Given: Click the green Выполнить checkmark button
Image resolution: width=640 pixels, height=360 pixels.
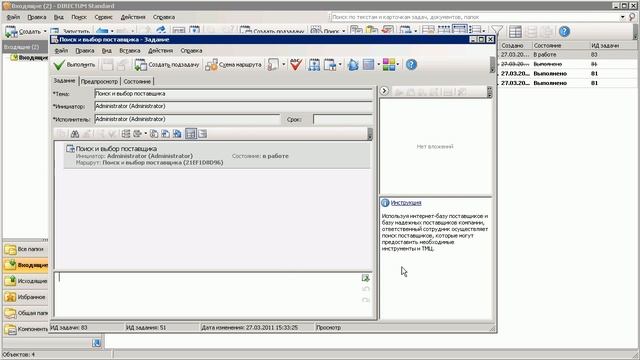Looking at the screenshot, I should point(75,64).
